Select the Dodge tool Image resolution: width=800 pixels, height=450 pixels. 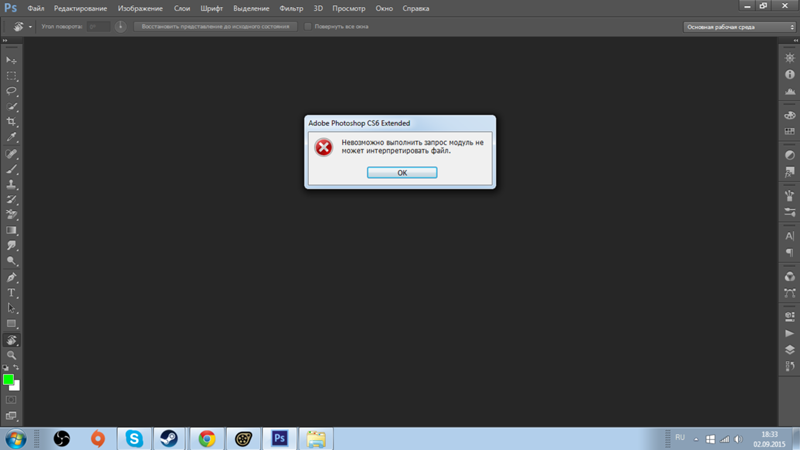pyautogui.click(x=11, y=261)
